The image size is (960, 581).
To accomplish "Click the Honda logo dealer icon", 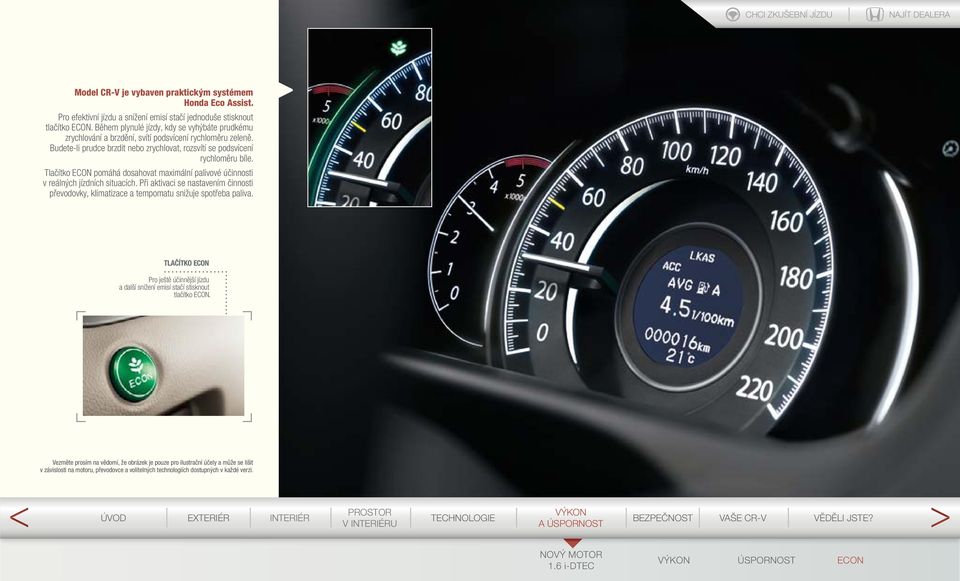I will click(x=874, y=14).
